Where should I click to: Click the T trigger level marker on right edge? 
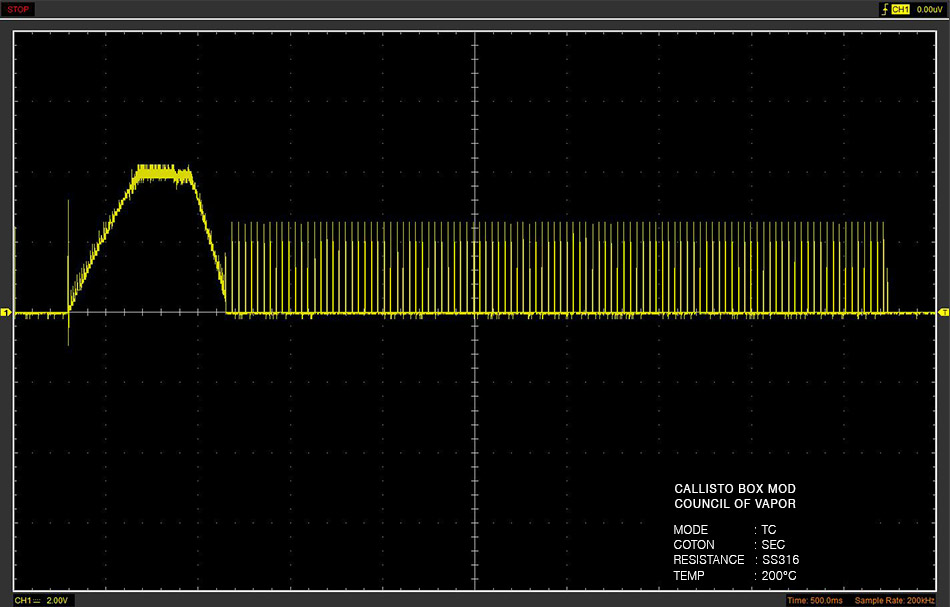[944, 312]
